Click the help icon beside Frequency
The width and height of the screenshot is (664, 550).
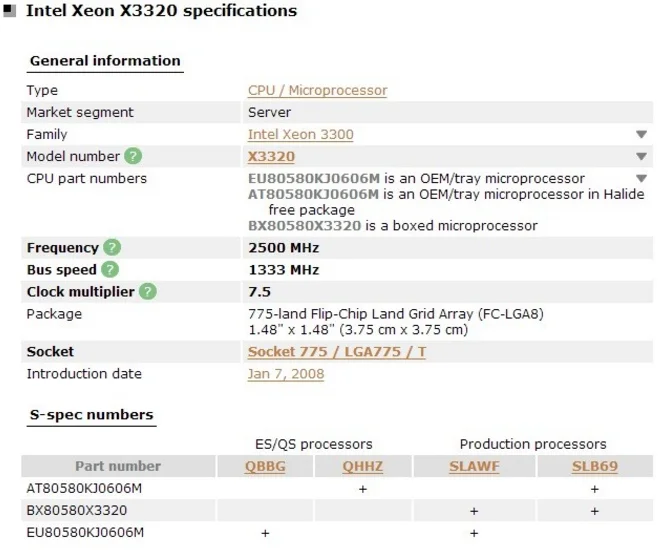click(112, 247)
